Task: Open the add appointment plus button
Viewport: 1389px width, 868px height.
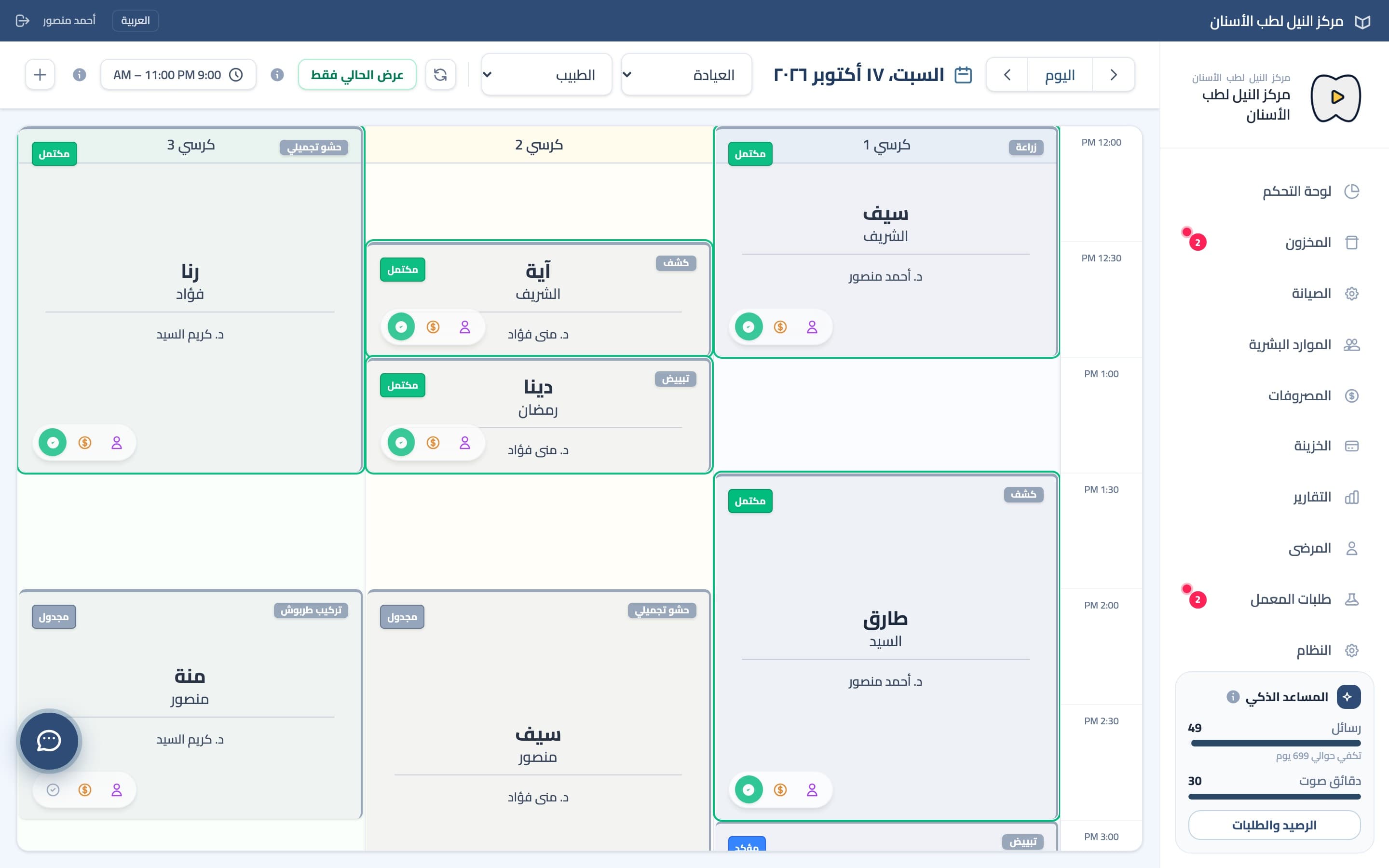Action: click(x=40, y=75)
